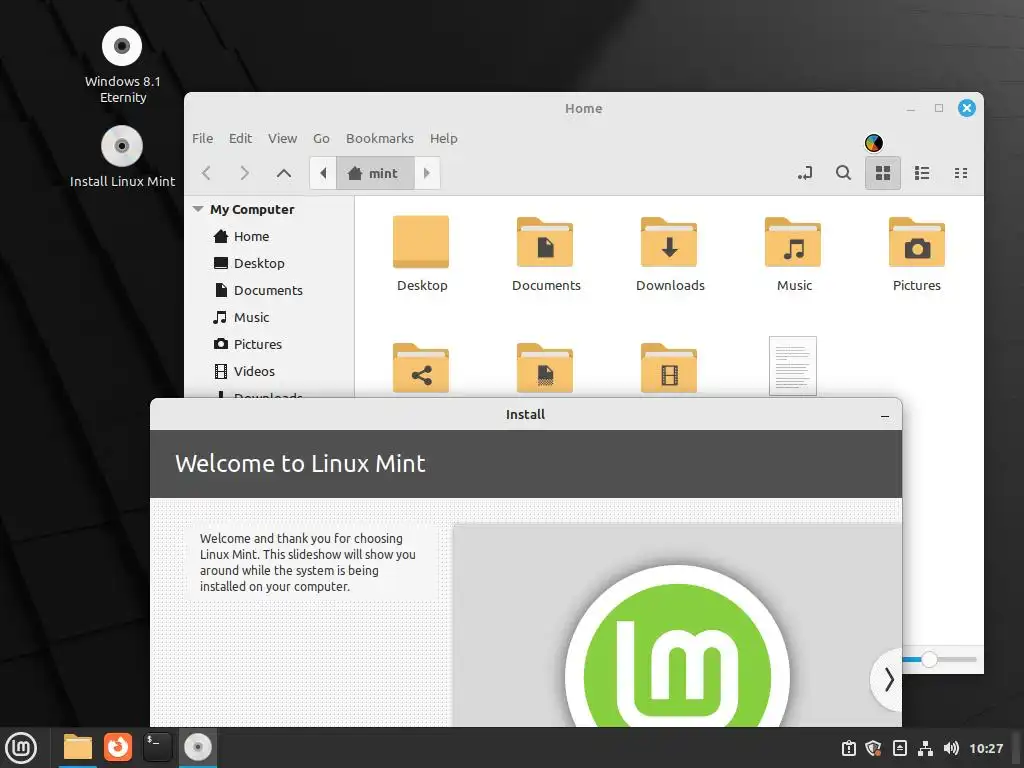Select the Videos folder icon
1024x768 pixels.
669,368
